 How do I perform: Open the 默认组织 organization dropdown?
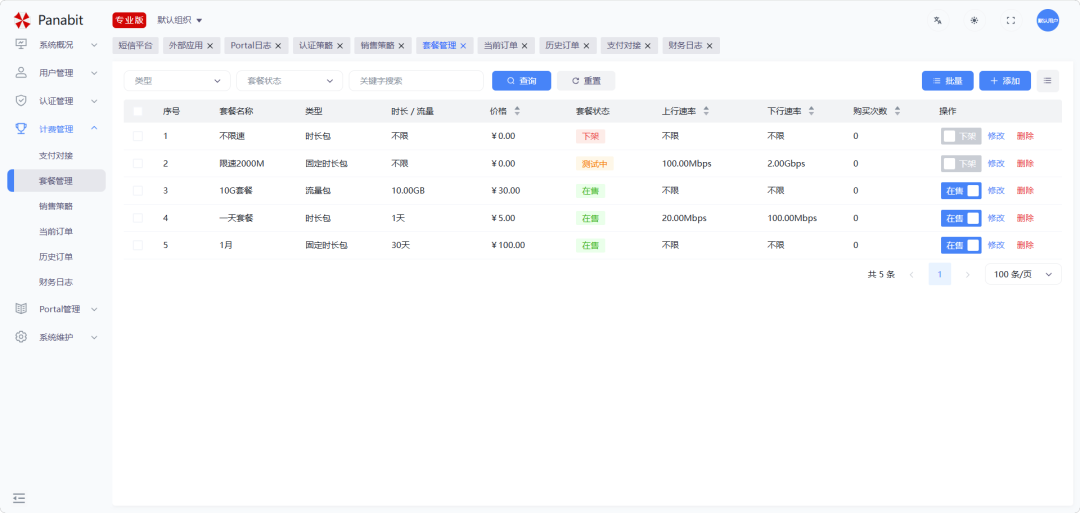pyautogui.click(x=180, y=20)
